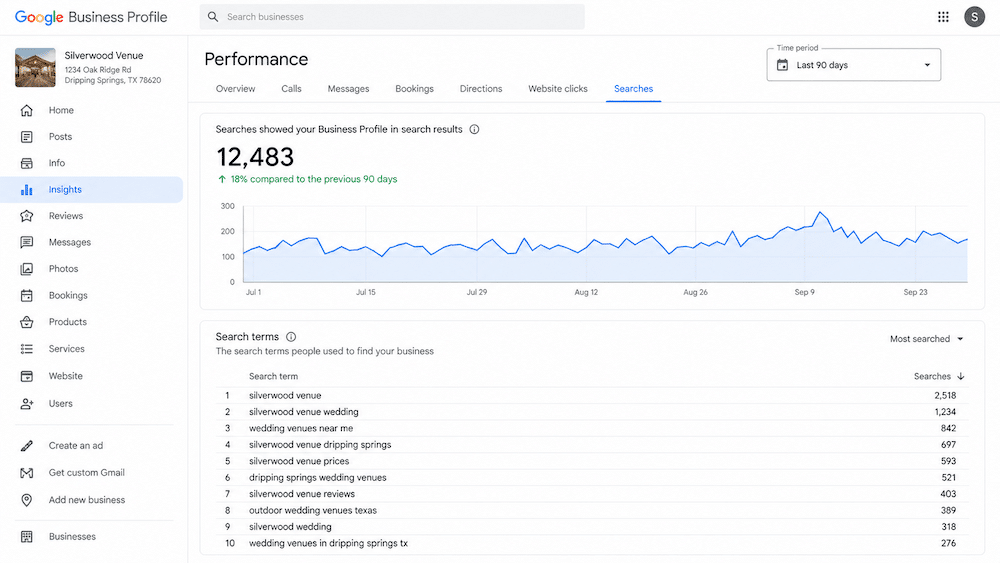Open Reviews star icon
The width and height of the screenshot is (1000, 563).
[x=26, y=216]
